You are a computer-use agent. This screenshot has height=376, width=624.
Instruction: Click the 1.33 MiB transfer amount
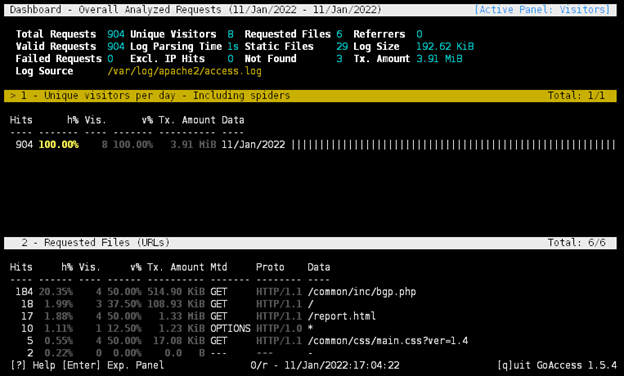pyautogui.click(x=181, y=316)
